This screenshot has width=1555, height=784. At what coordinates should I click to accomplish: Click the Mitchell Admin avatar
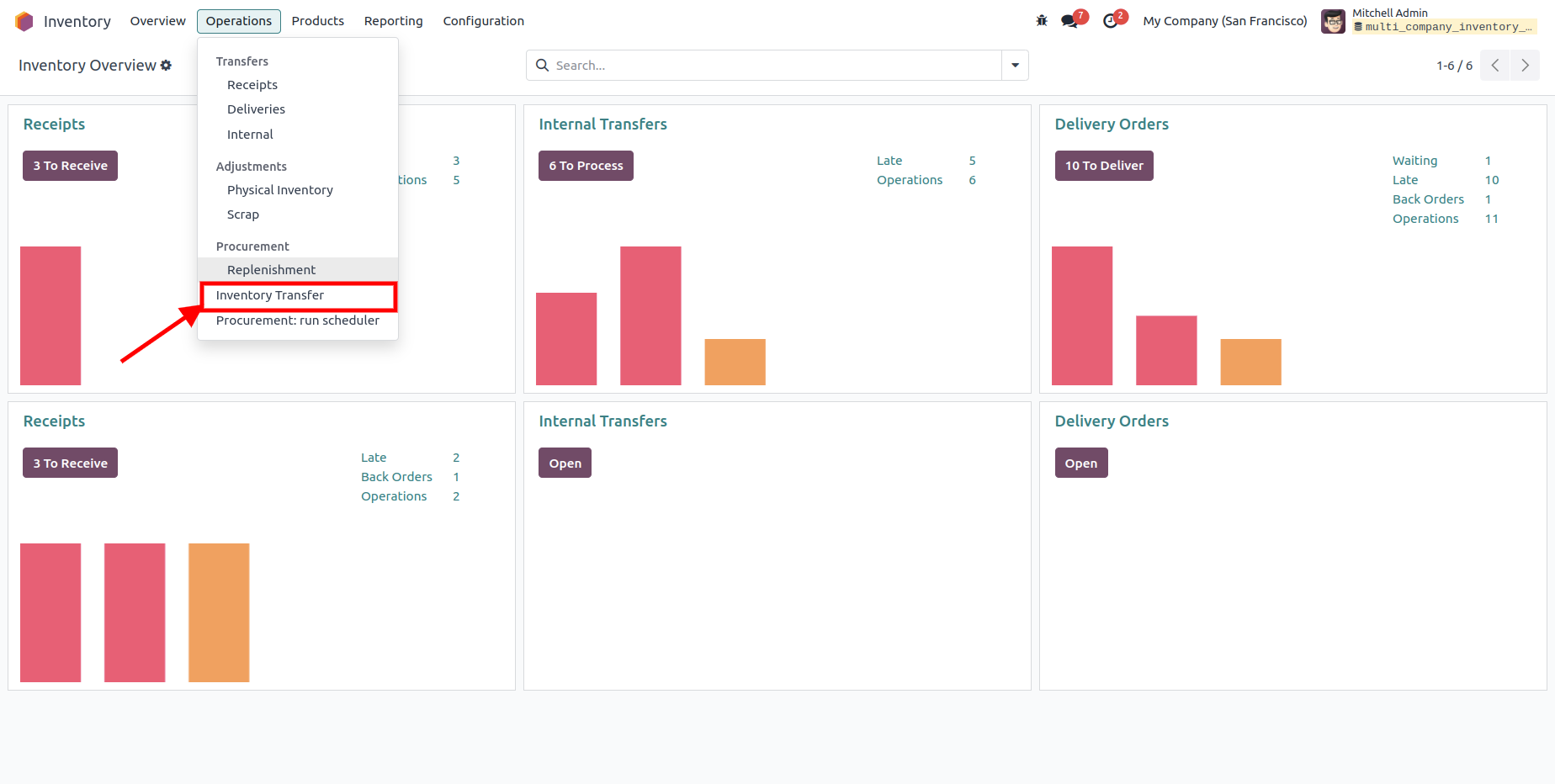click(x=1333, y=21)
